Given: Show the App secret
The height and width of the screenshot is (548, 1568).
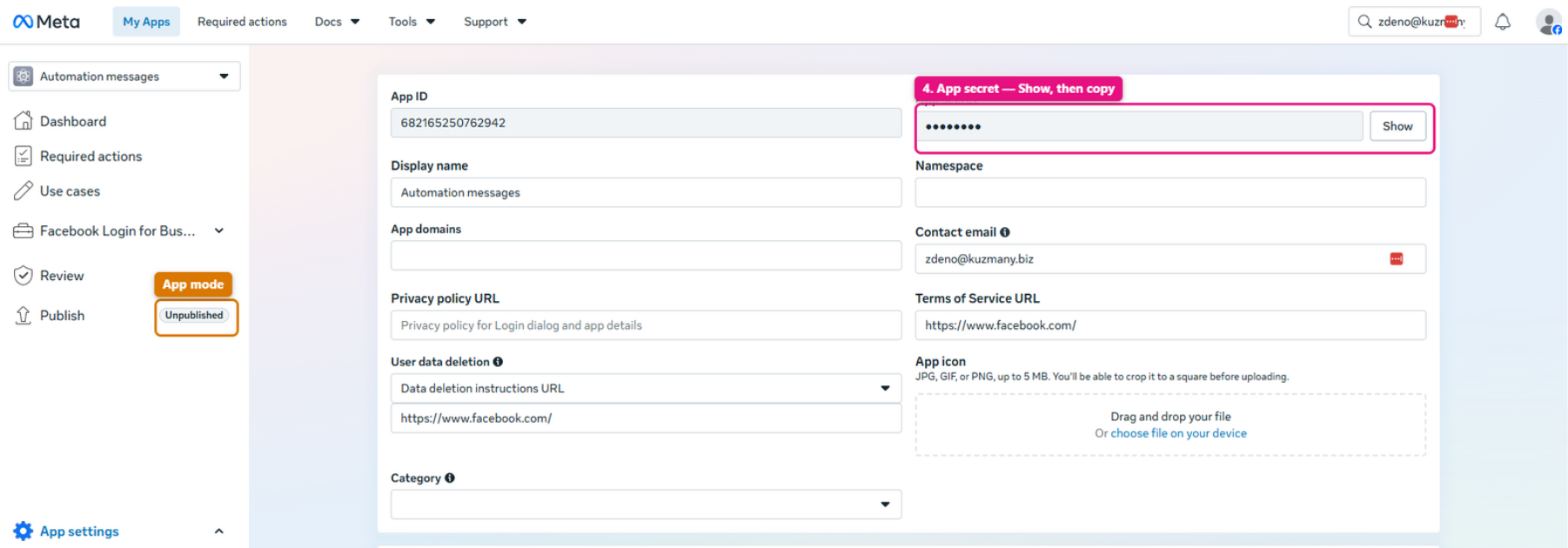Looking at the screenshot, I should point(1397,126).
